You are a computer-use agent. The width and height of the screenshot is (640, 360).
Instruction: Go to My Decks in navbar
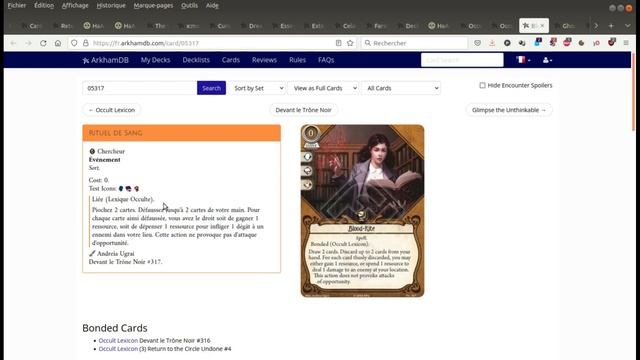tap(156, 60)
